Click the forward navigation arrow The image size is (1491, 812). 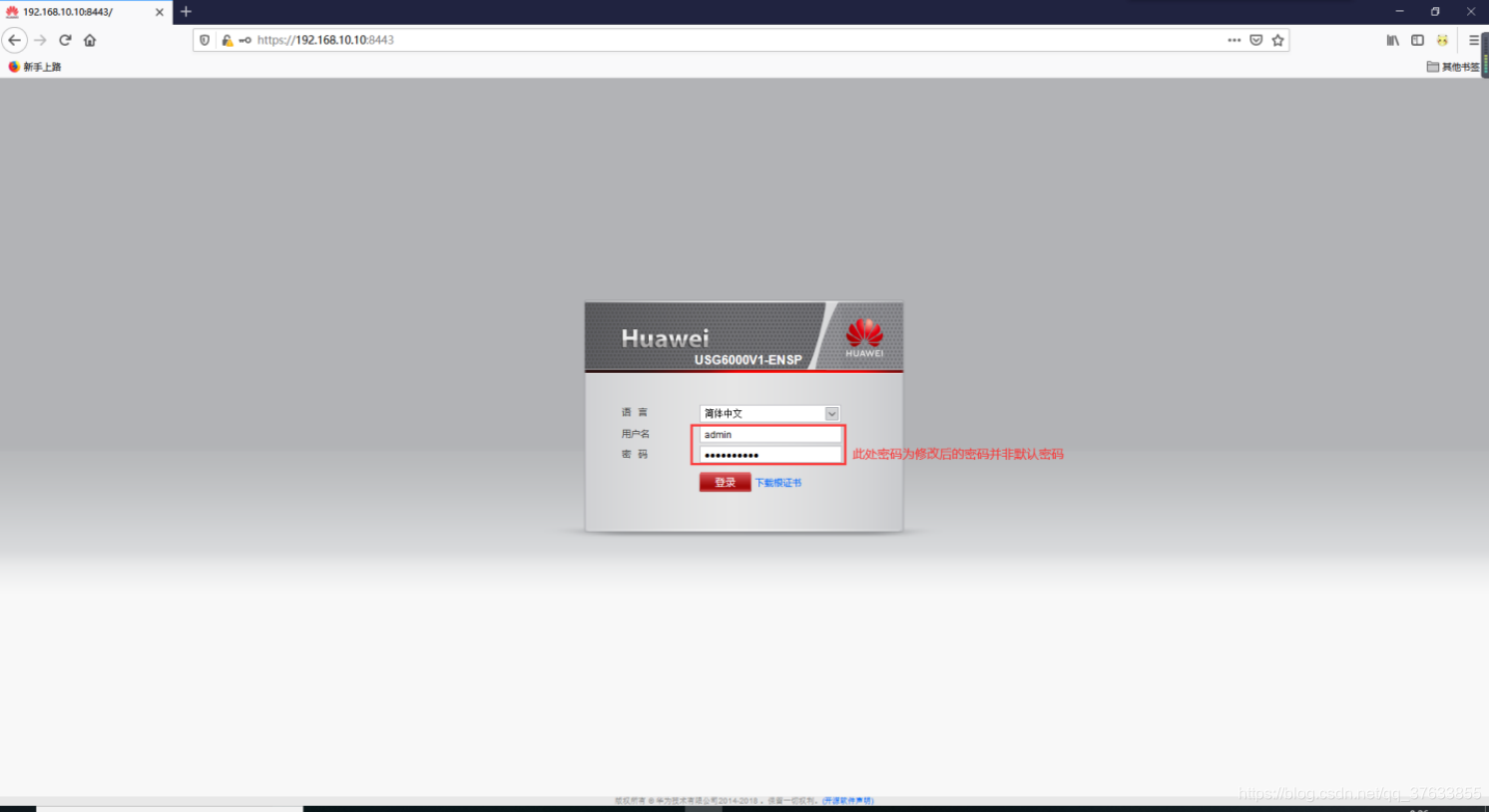click(40, 40)
